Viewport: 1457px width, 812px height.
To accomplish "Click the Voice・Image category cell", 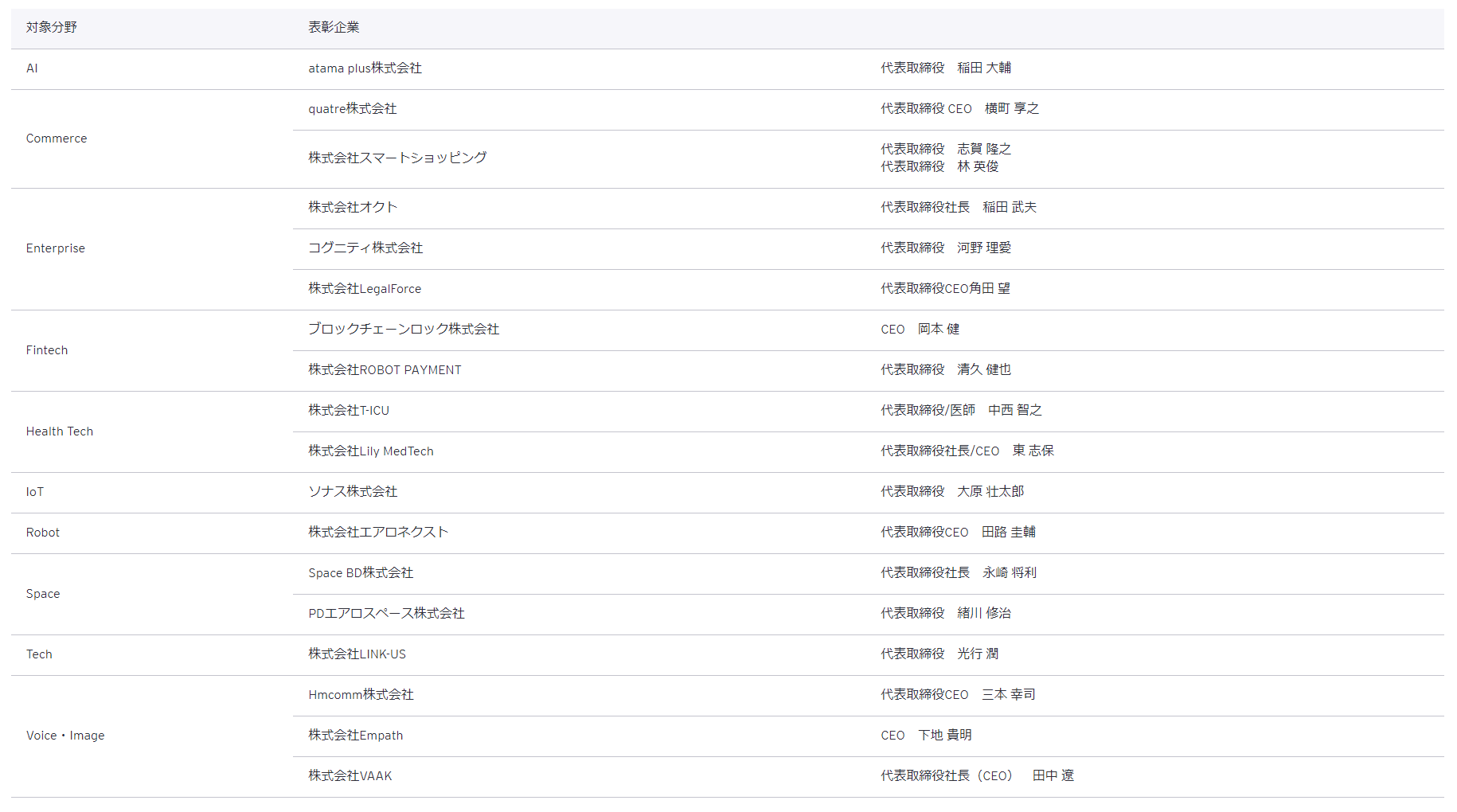I will click(x=65, y=736).
